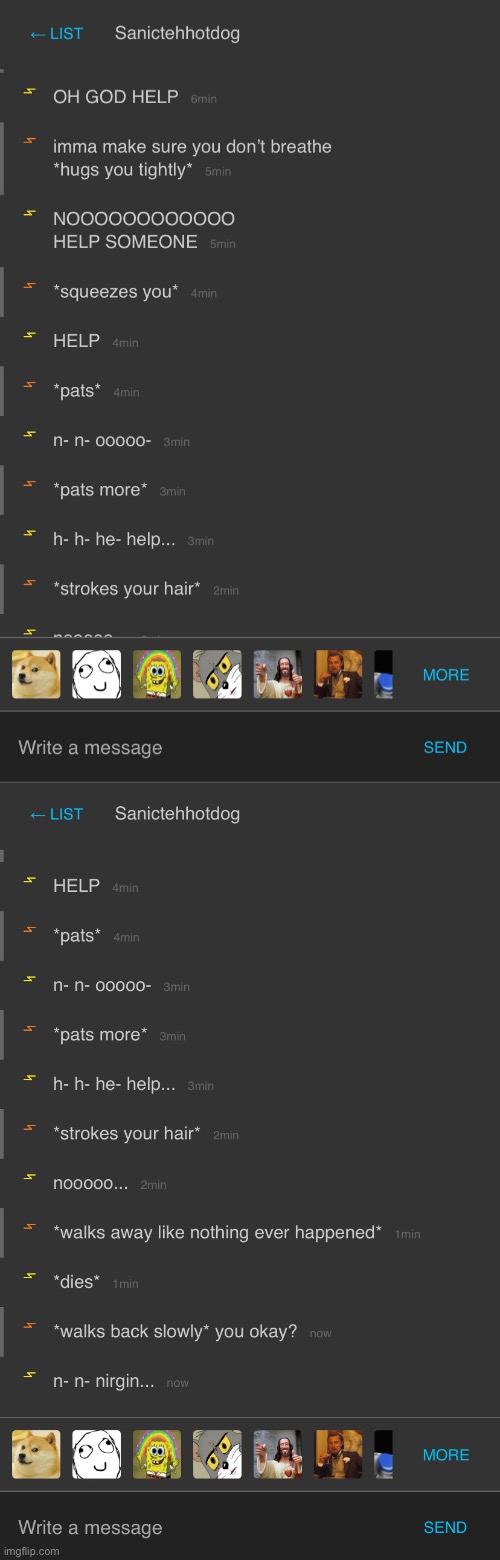The image size is (500, 1560).
Task: Click SEND in the upper chat
Action: click(445, 747)
